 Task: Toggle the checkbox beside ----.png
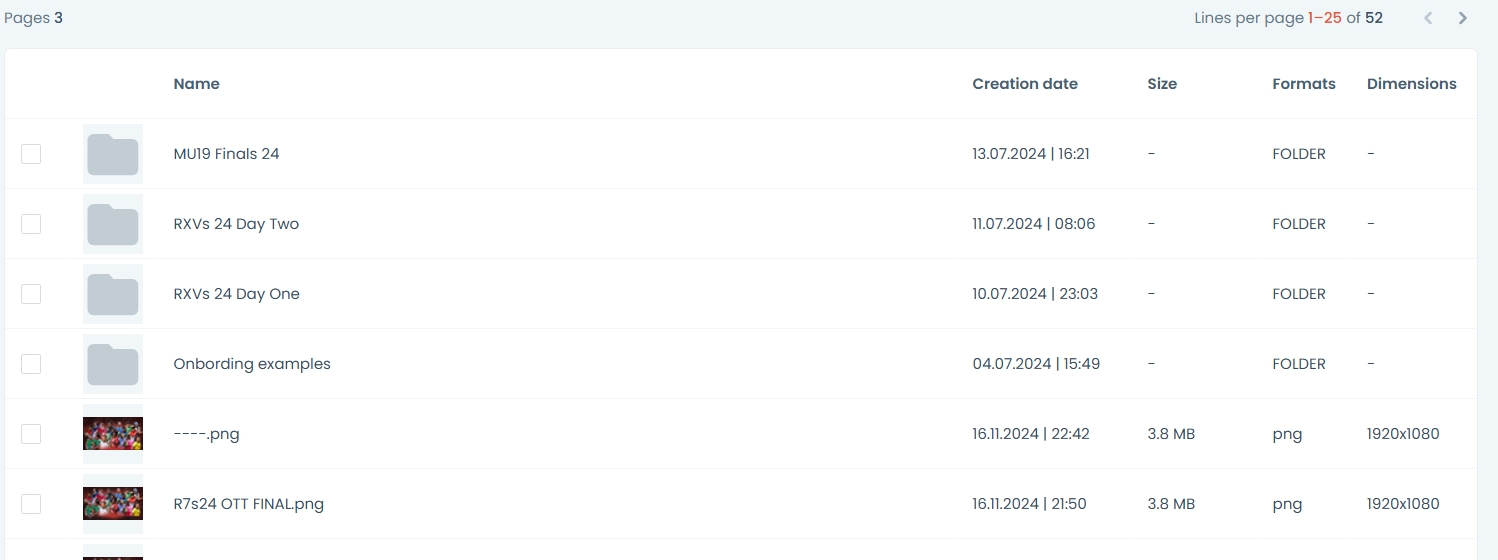(x=31, y=434)
